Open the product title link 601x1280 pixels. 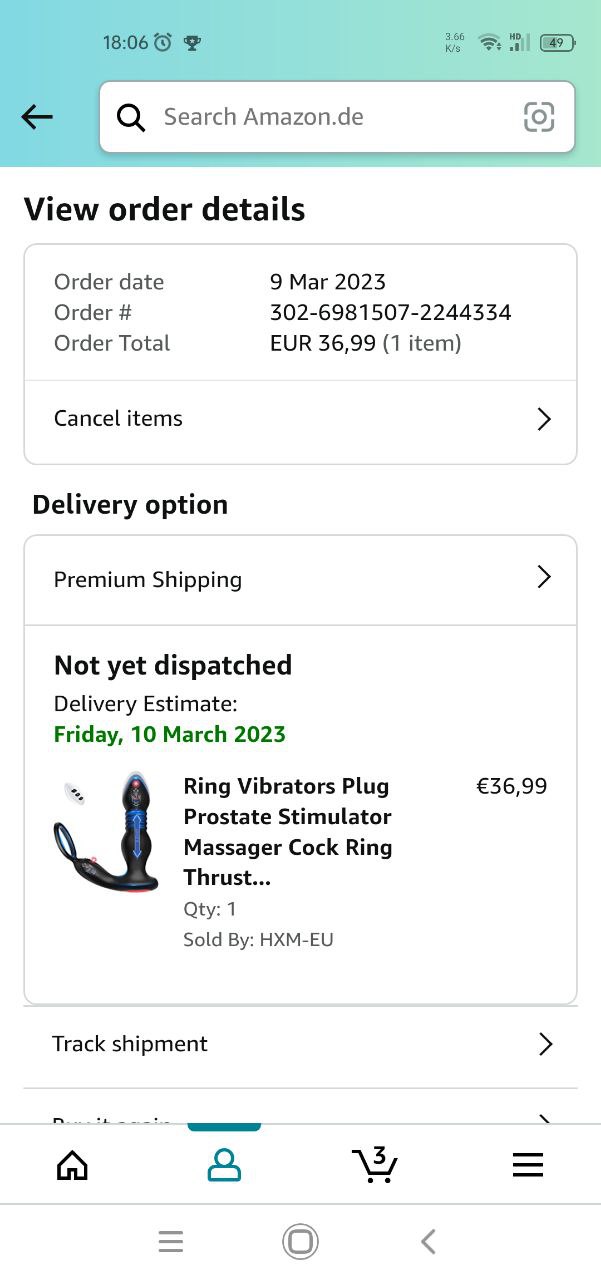point(288,832)
